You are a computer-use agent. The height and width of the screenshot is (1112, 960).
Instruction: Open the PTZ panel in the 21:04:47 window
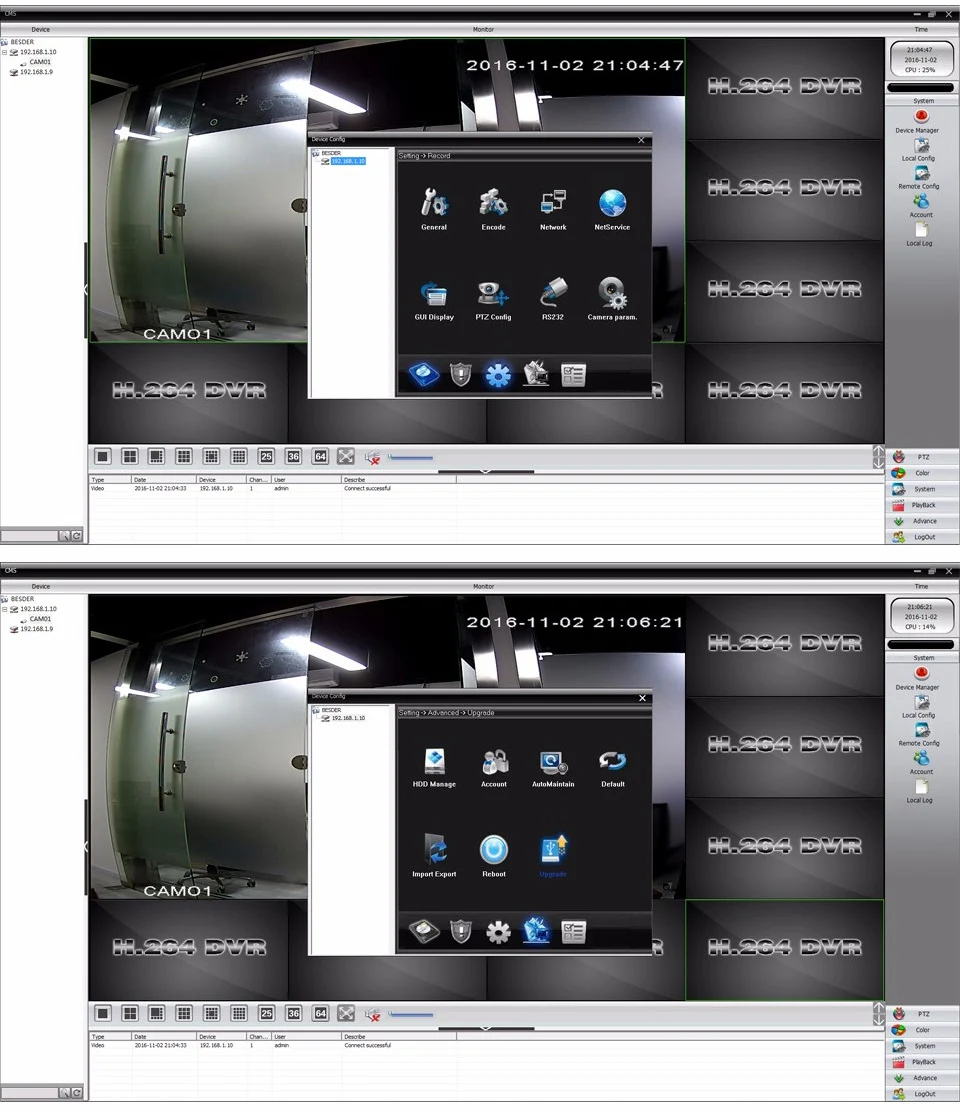922,457
